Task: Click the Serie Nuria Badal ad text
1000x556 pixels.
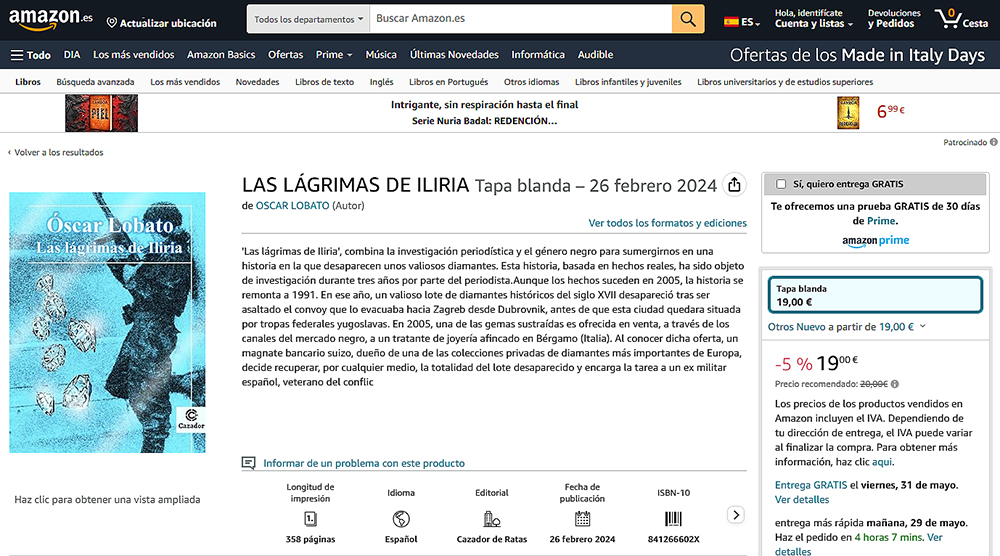Action: click(x=485, y=121)
